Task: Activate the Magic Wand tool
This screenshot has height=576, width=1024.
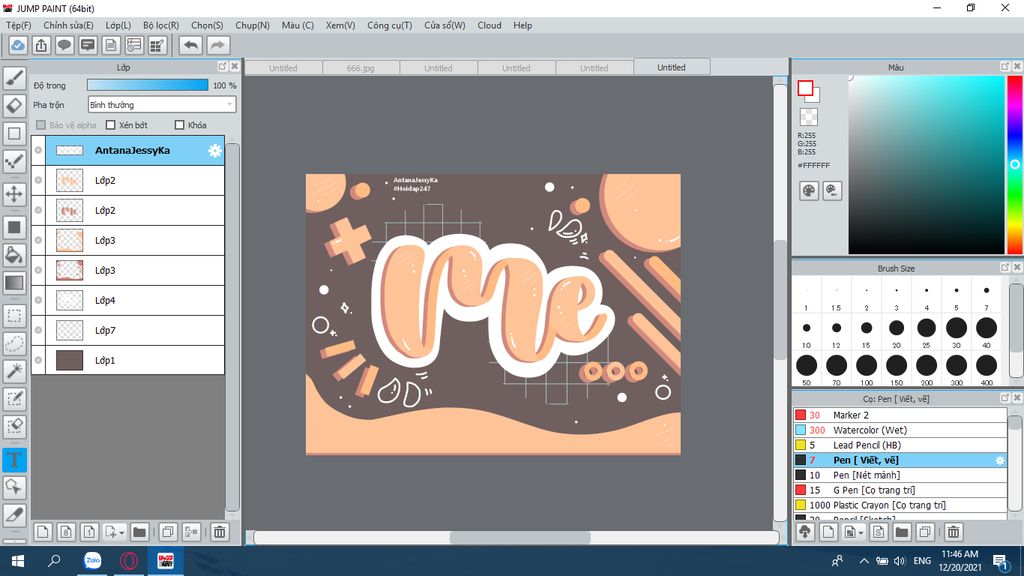Action: pos(14,371)
